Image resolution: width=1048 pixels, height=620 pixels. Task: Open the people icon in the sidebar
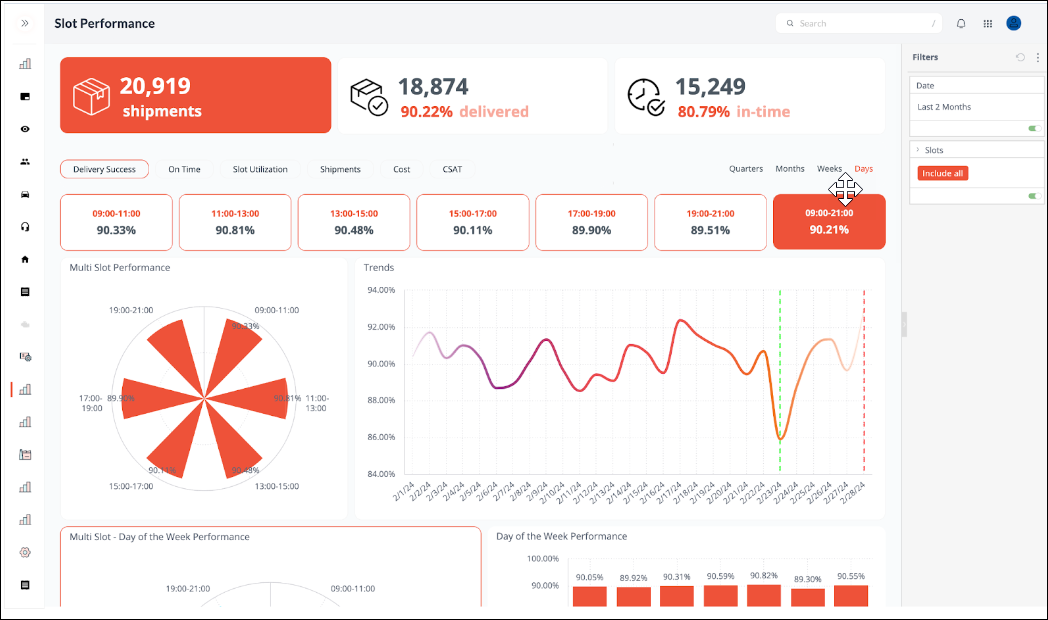click(x=25, y=162)
